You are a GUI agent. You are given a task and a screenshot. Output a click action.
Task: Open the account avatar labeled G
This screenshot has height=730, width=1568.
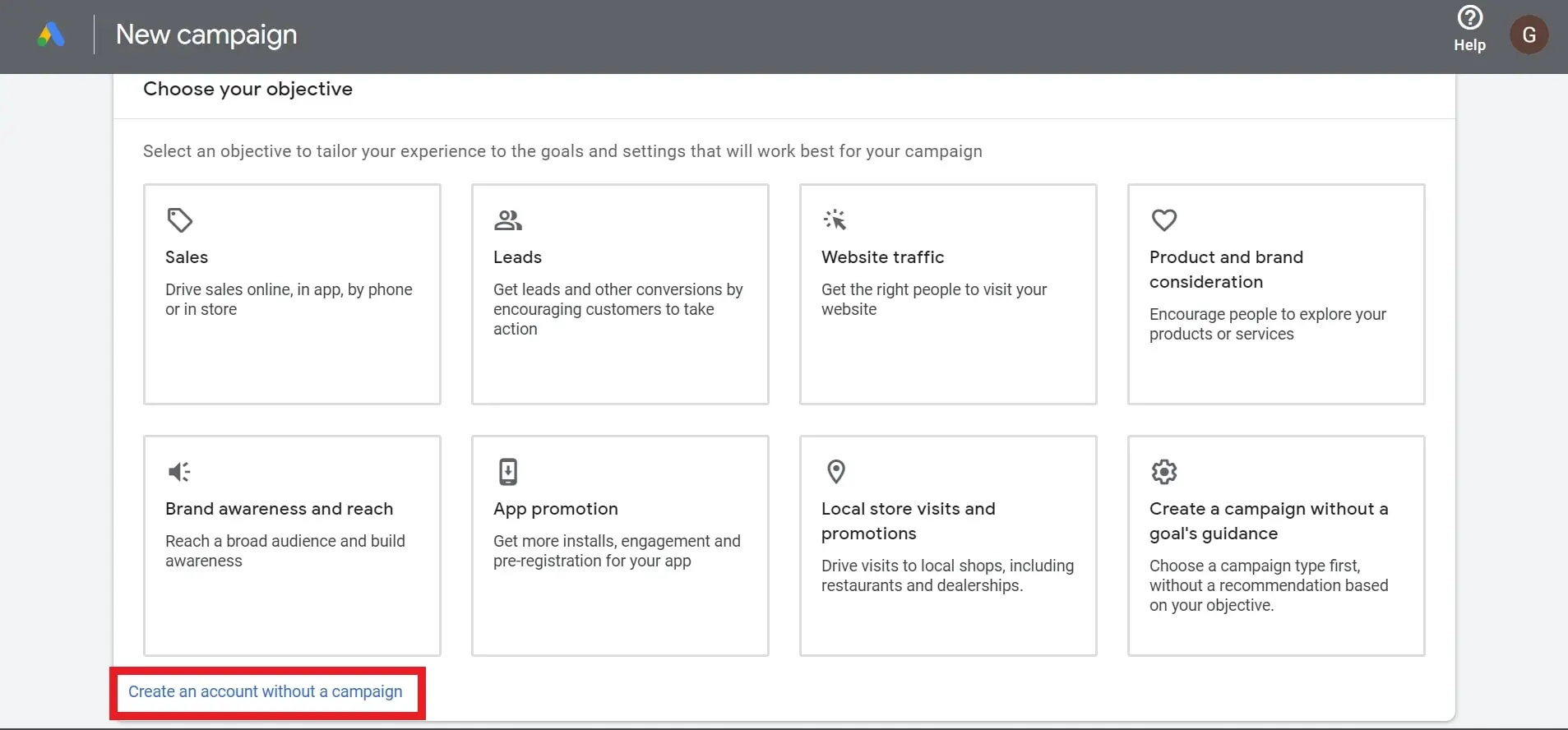[x=1529, y=35]
